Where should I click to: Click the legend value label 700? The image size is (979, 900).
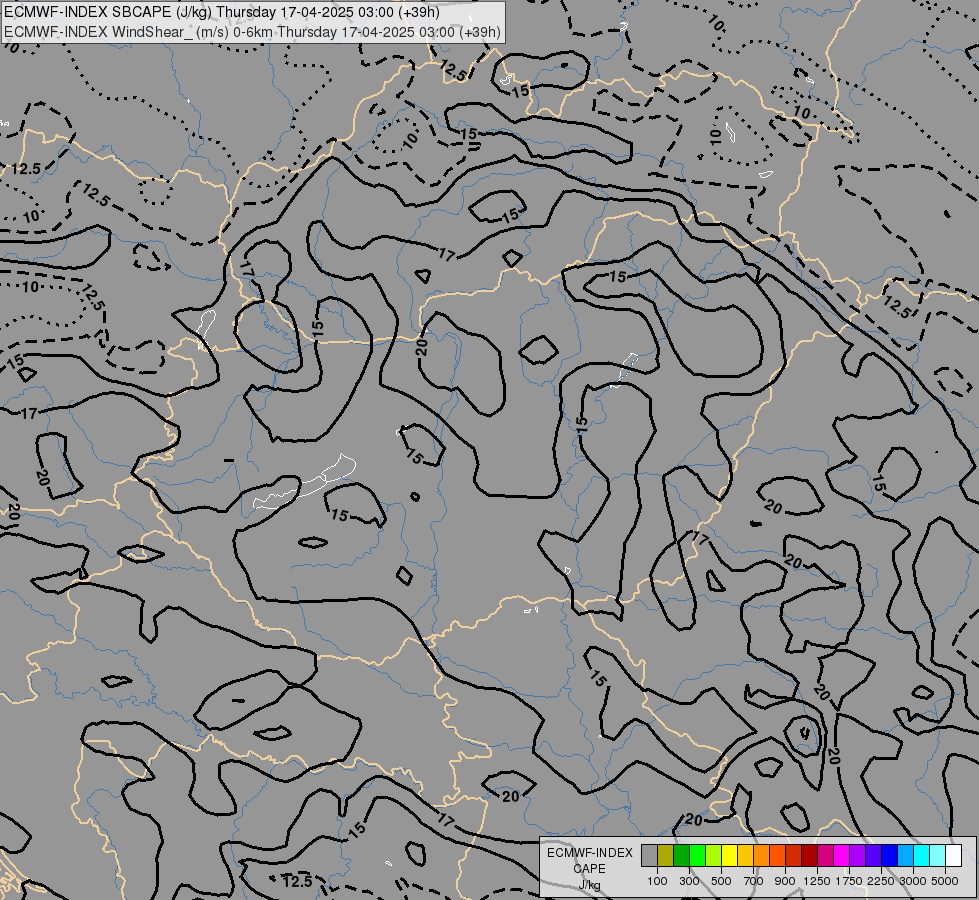pos(754,881)
